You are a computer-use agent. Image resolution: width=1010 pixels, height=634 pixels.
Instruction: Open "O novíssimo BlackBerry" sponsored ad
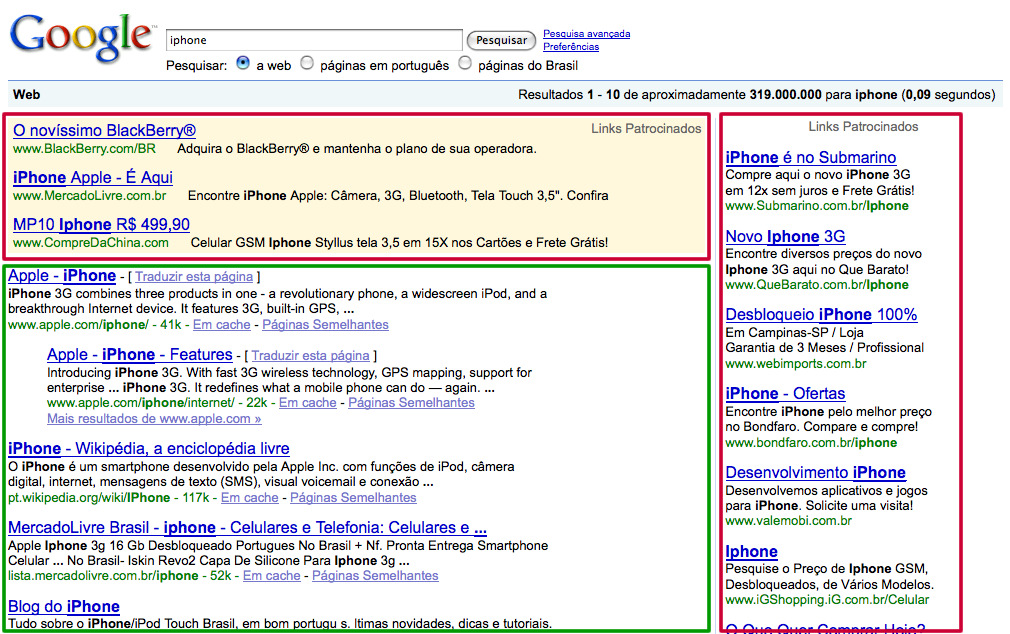coord(104,131)
